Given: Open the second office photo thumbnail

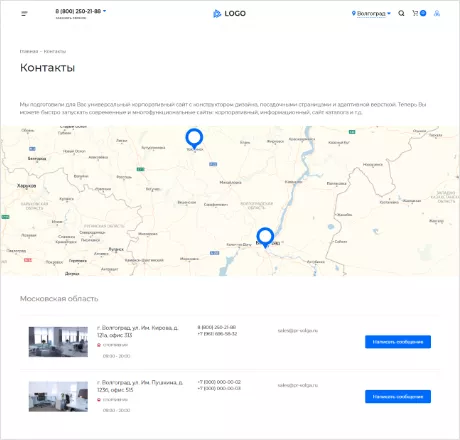Looking at the screenshot, I should [x=58, y=396].
